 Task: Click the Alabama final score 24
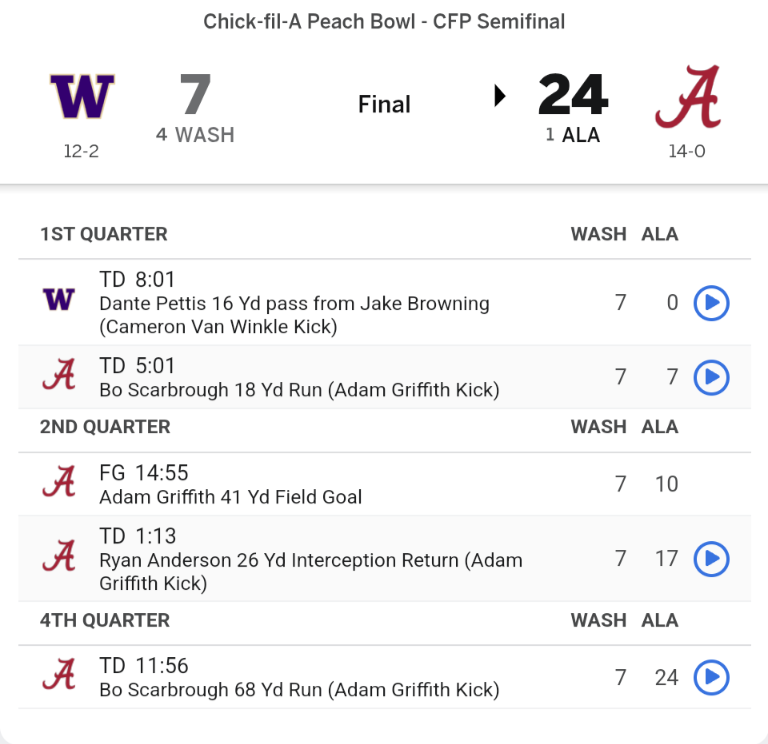[x=573, y=96]
